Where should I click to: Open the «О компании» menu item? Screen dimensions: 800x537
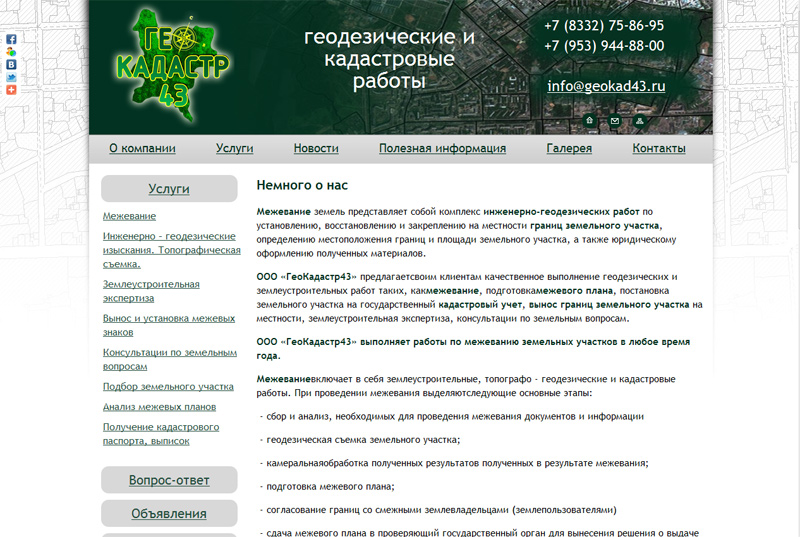[142, 149]
